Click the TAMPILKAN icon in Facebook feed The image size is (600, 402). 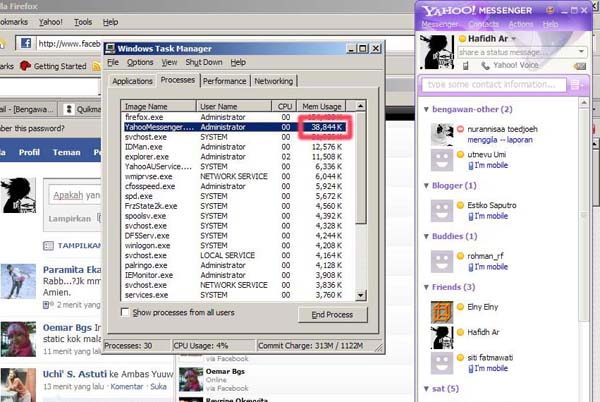[x=48, y=246]
